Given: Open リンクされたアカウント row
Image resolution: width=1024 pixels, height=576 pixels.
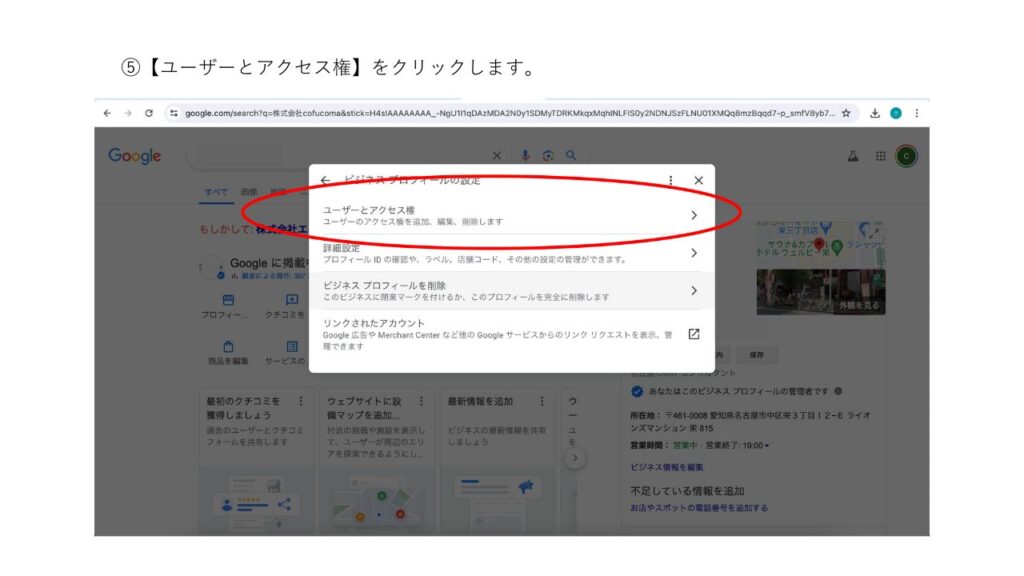Looking at the screenshot, I should pyautogui.click(x=511, y=334).
